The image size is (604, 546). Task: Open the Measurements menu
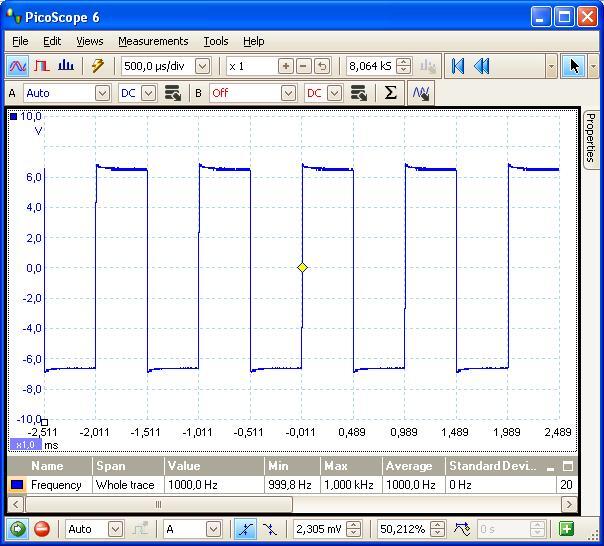click(153, 41)
